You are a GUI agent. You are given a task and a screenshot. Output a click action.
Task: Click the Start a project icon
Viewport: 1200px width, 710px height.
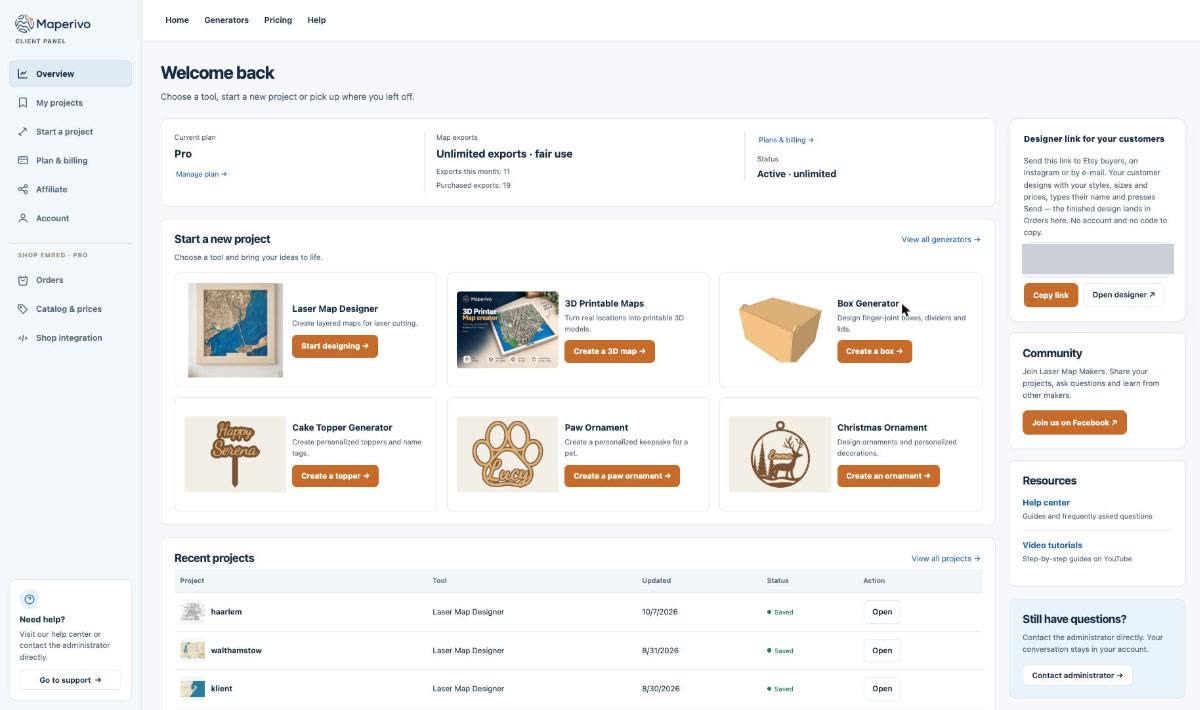(x=23, y=132)
